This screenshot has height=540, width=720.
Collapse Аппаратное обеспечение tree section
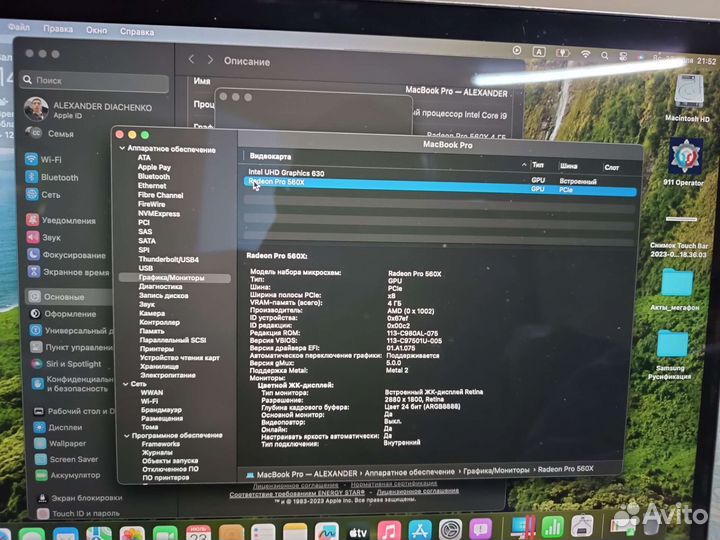point(122,148)
